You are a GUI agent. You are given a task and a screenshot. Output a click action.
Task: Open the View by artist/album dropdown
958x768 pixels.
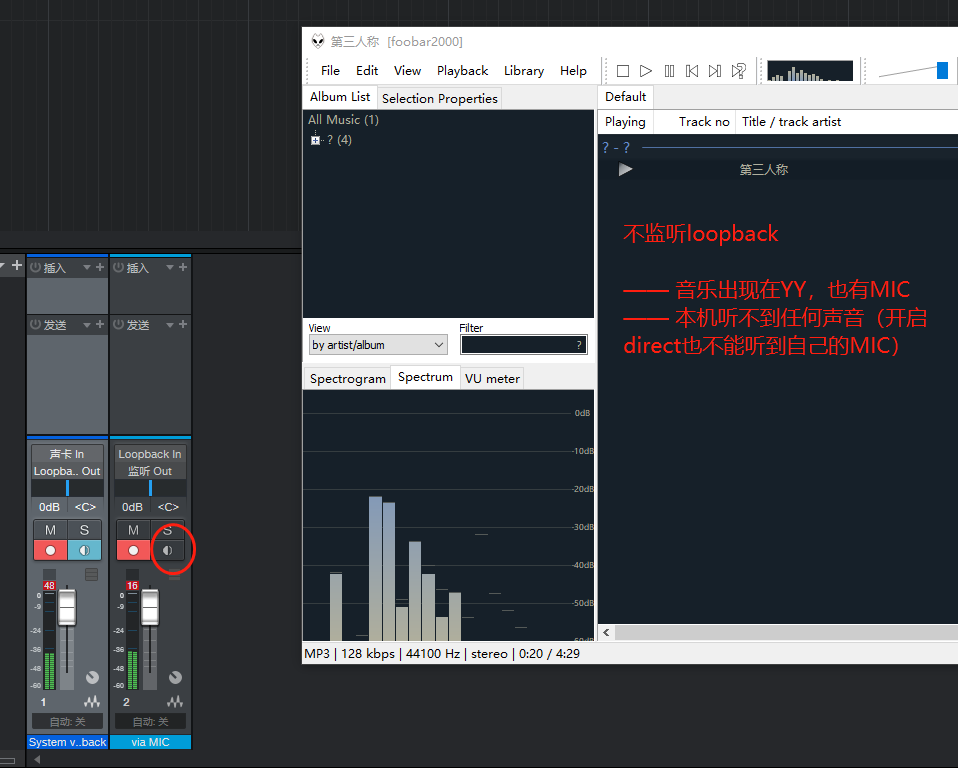378,345
